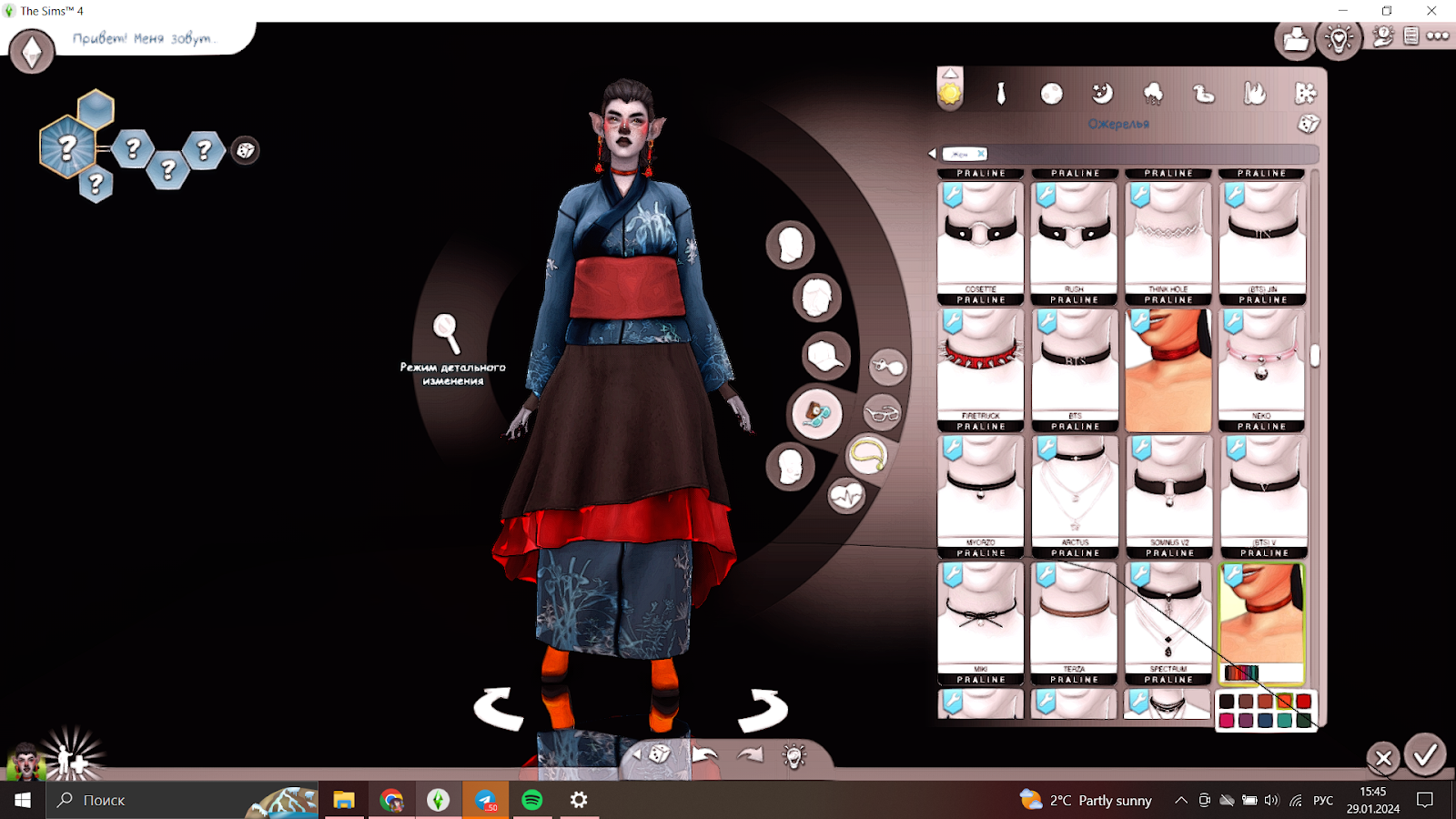
Task: Confirm with the checkmark button
Action: coord(1425,754)
